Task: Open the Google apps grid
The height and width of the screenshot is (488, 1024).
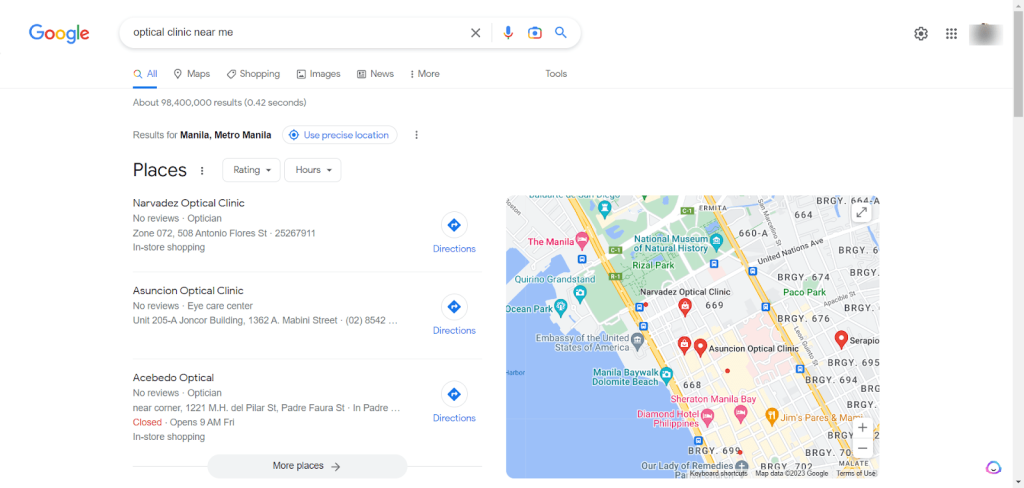Action: click(952, 34)
